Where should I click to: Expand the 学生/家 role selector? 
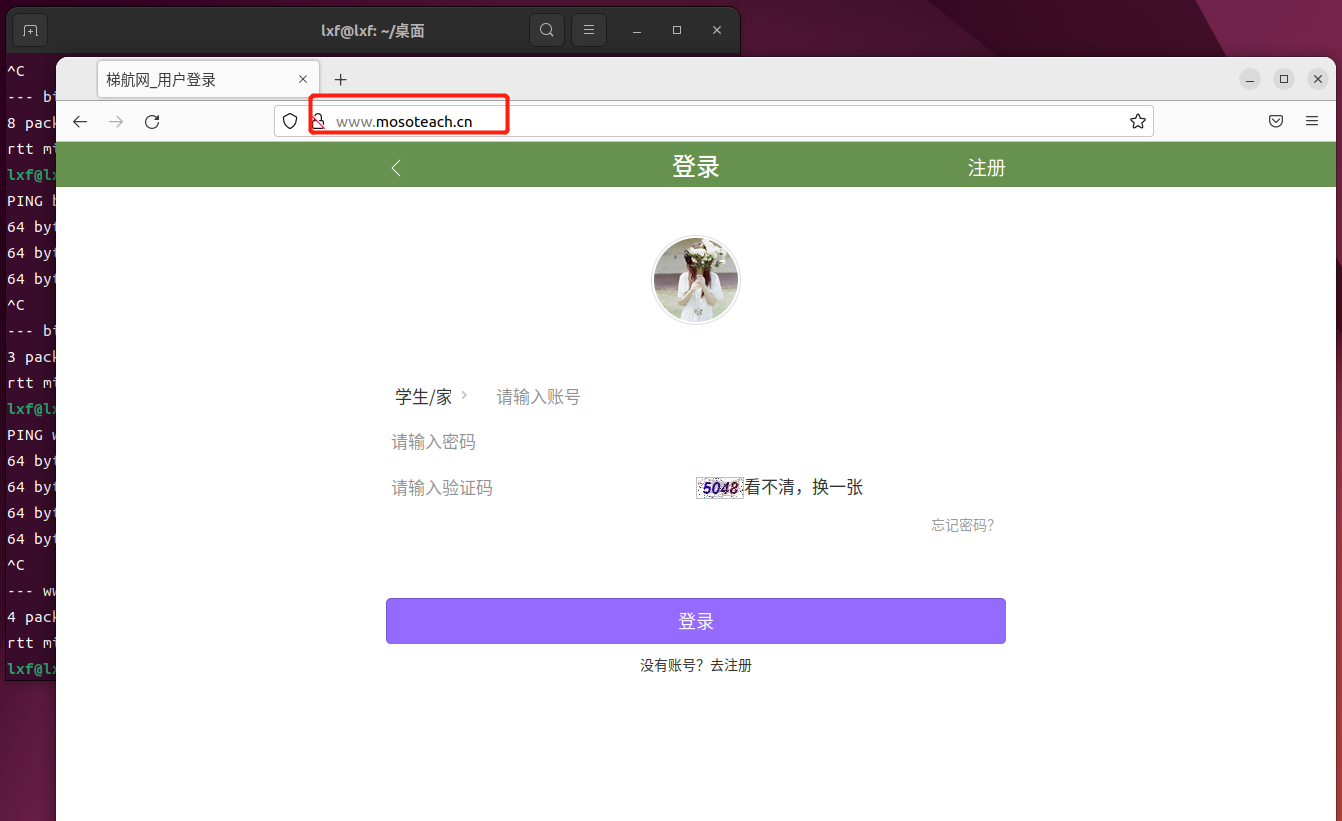431,397
